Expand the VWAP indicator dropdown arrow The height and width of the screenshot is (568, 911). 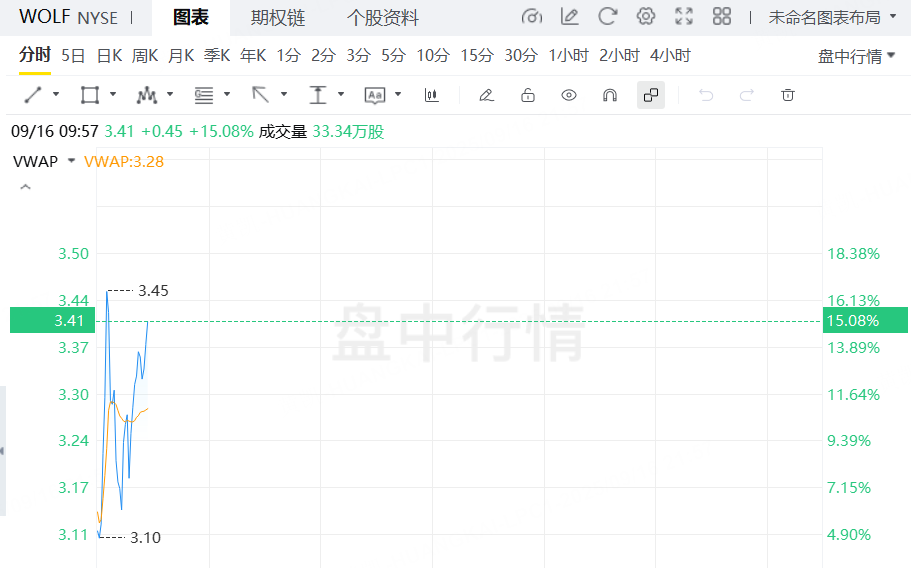(71, 160)
